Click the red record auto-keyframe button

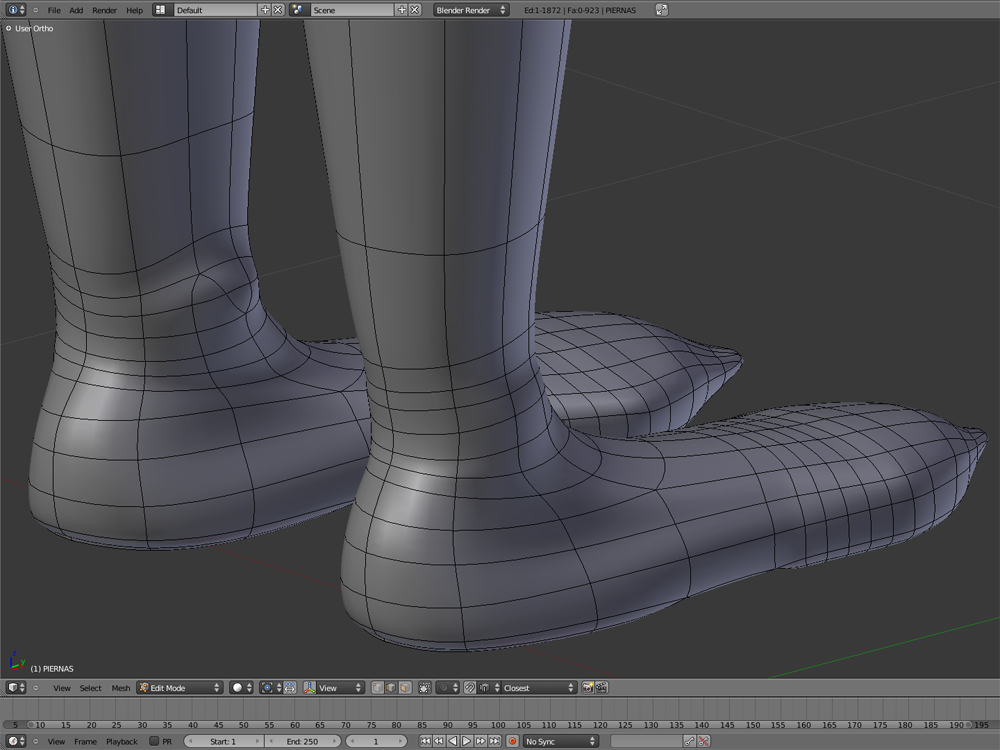coord(512,741)
